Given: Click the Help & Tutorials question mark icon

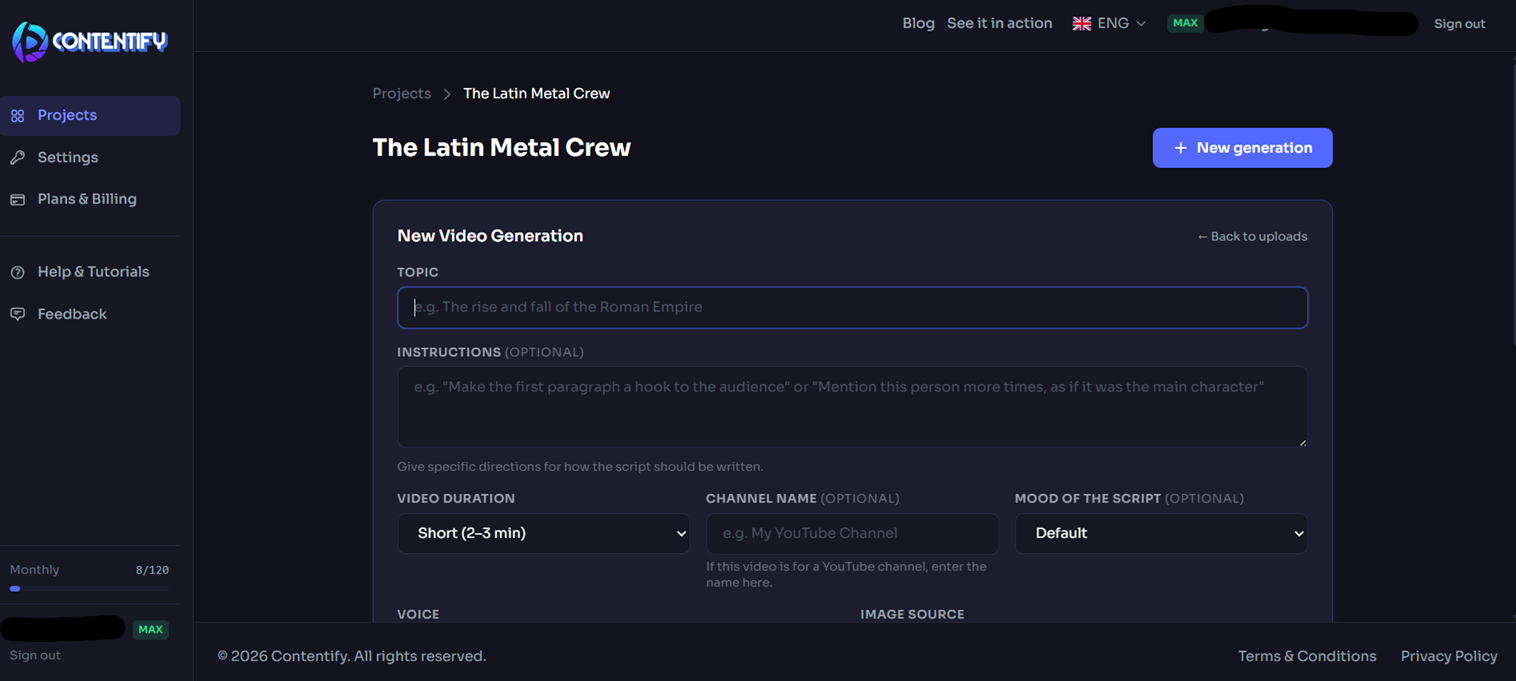Looking at the screenshot, I should click(x=17, y=271).
